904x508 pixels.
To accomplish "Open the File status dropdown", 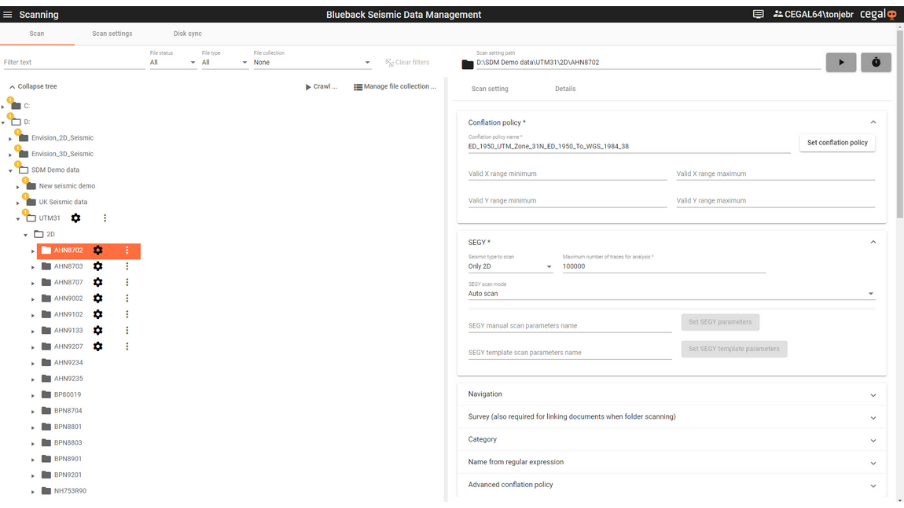I will (173, 62).
